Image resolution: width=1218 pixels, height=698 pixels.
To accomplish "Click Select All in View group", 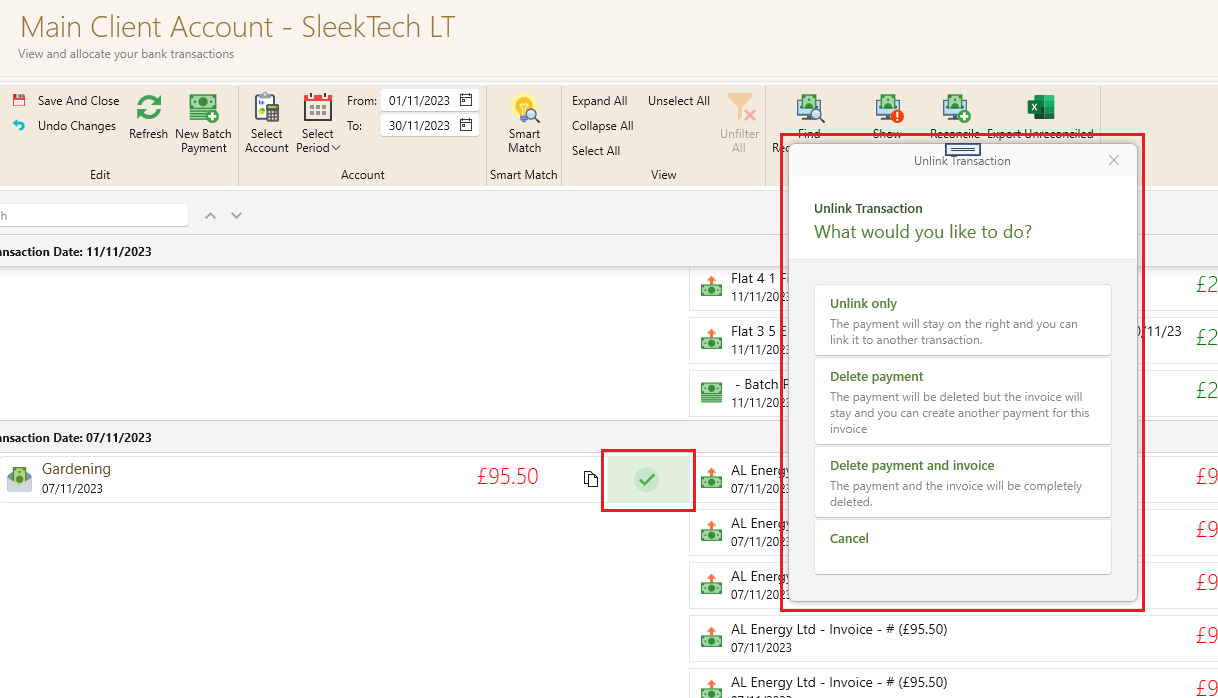I will pos(596,151).
